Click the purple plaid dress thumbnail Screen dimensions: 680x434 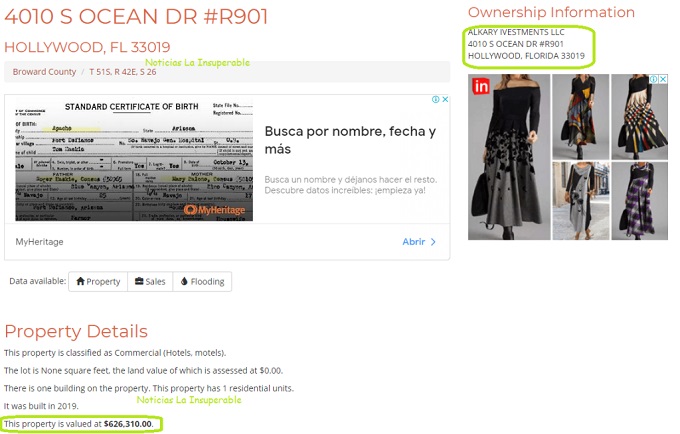640,201
